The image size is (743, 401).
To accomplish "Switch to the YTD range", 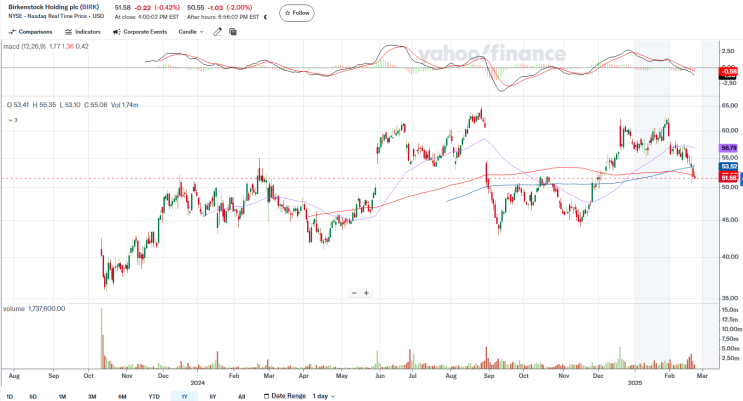I will pos(154,396).
